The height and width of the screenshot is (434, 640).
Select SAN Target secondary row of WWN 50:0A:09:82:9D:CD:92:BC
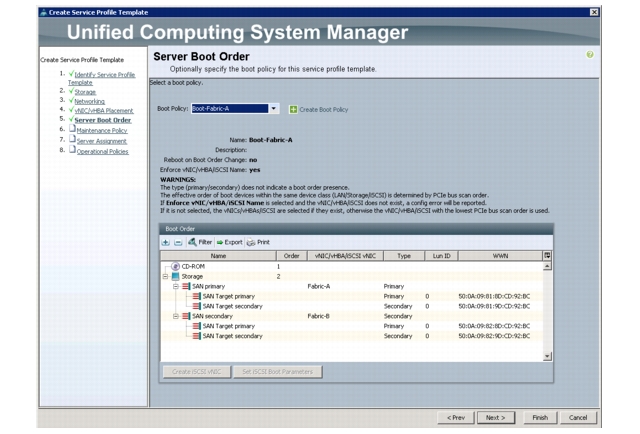pyautogui.click(x=352, y=336)
